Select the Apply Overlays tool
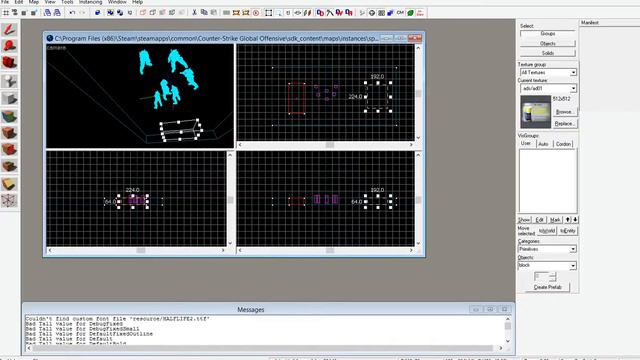Screen dimensions: 640x360 coord(9,167)
